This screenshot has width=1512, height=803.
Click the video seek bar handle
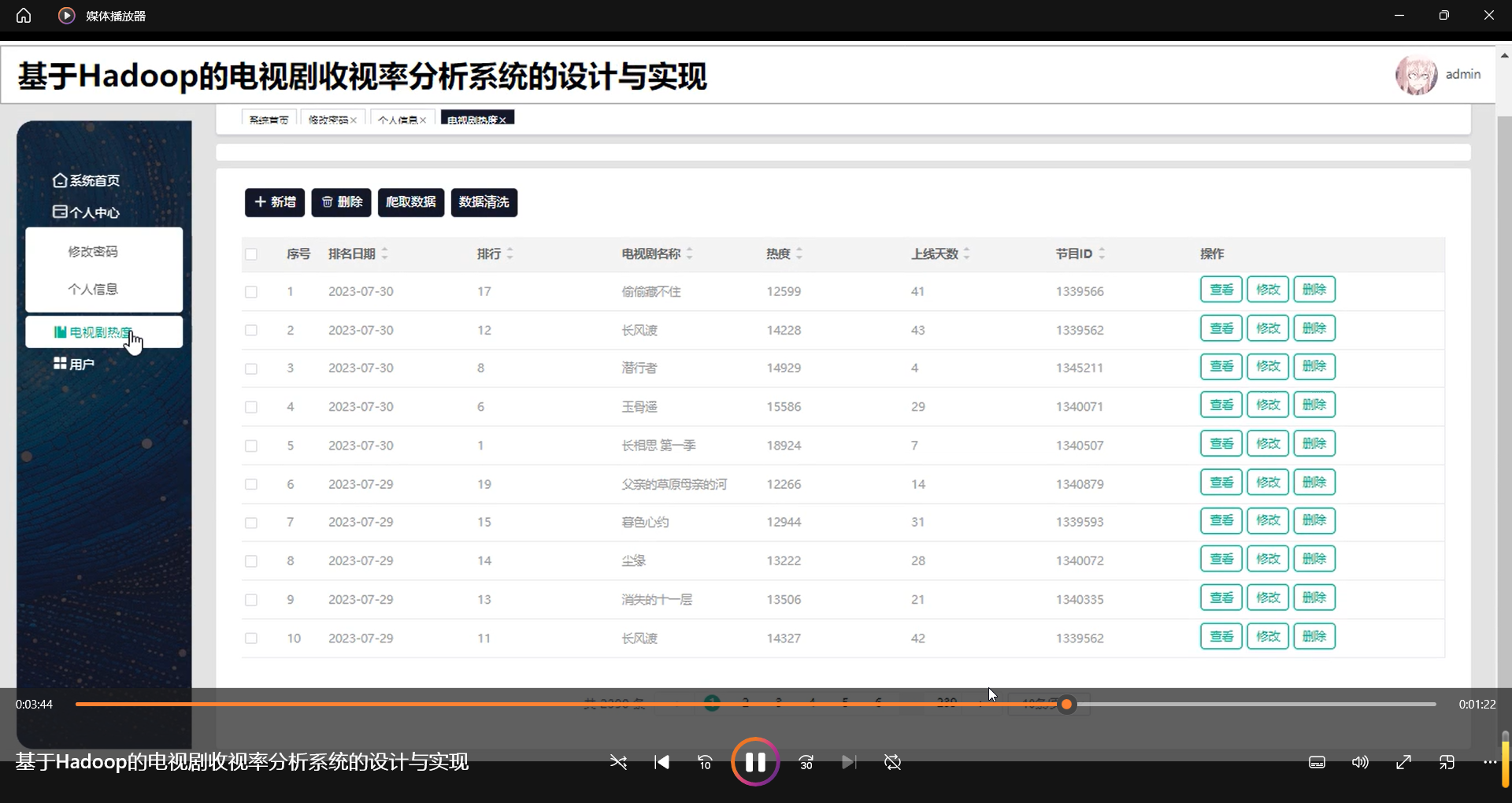[1066, 705]
